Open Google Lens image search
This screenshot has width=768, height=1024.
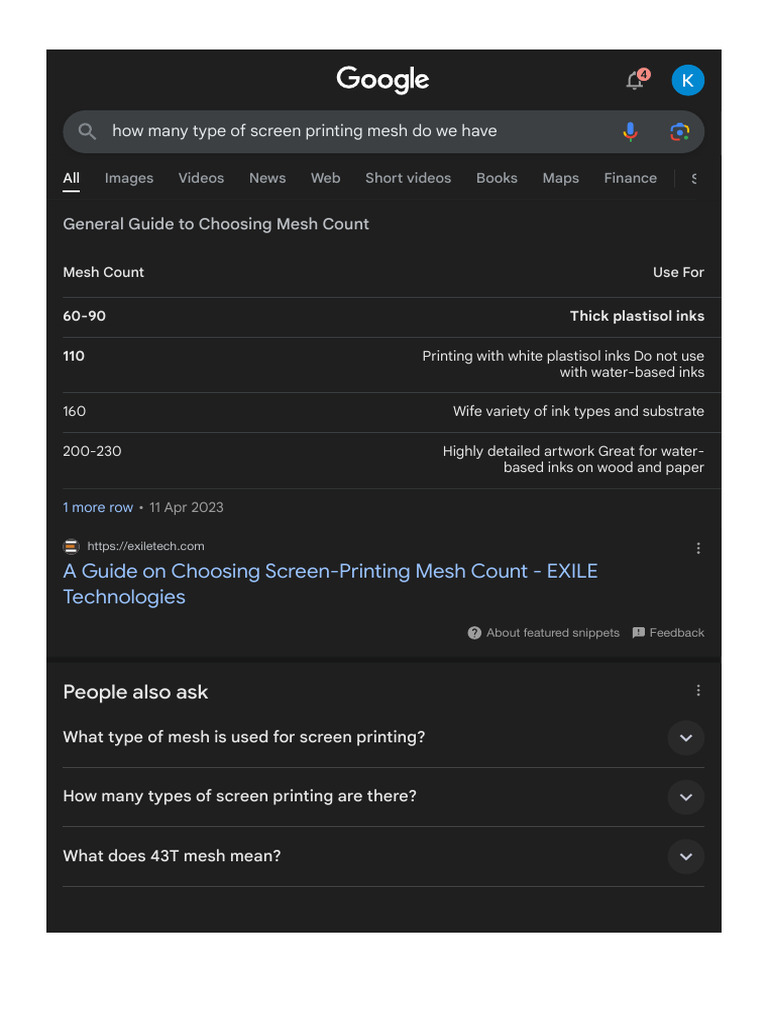point(680,131)
